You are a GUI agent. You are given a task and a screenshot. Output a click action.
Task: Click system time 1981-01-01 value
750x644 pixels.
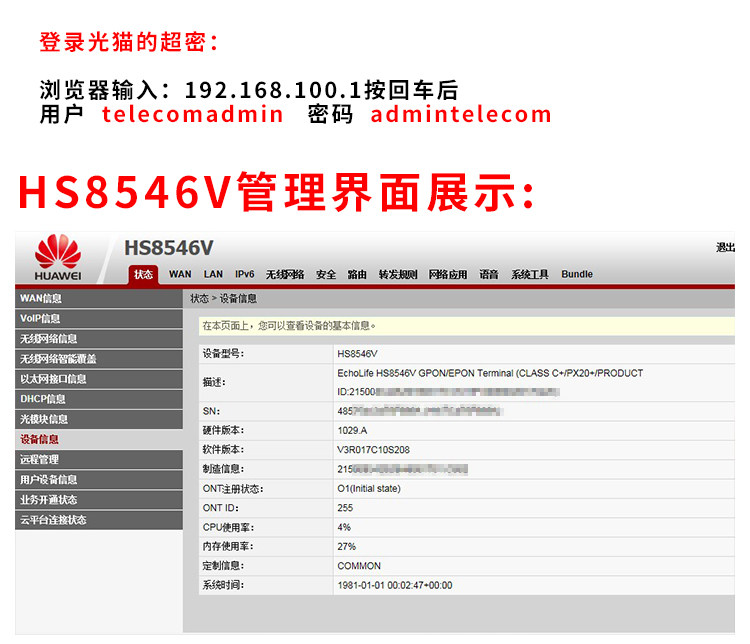tap(395, 585)
